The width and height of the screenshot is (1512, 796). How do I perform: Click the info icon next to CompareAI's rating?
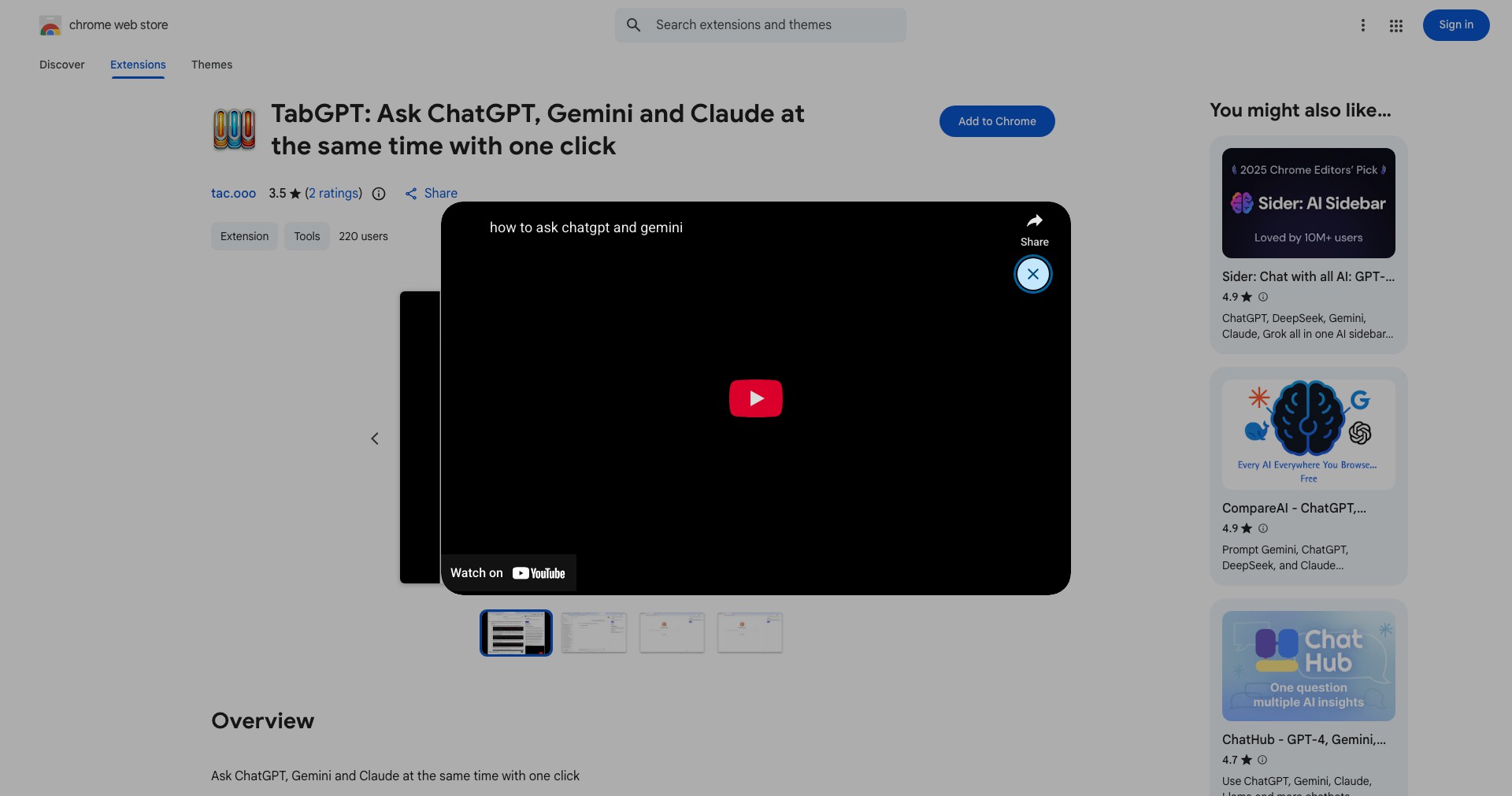1263,528
